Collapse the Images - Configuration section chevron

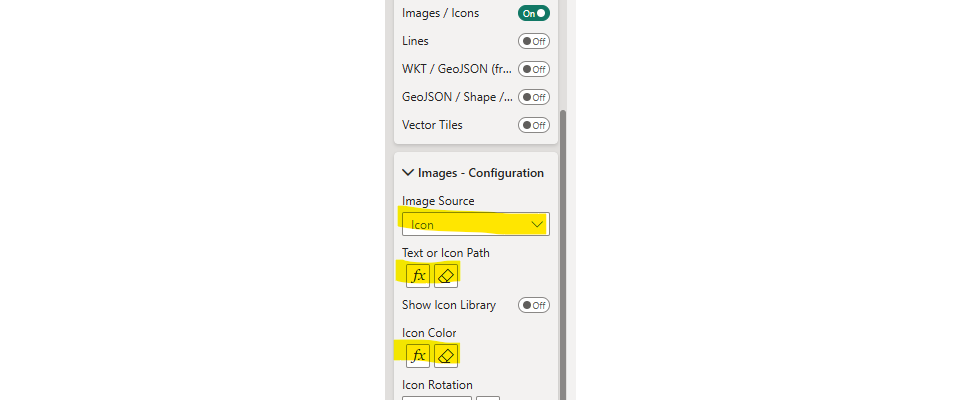(x=408, y=173)
